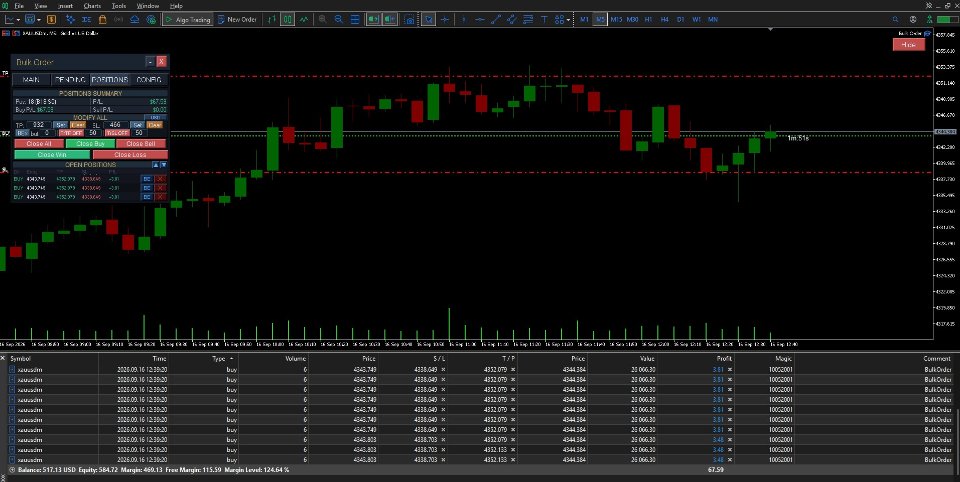Click the TP value field showing 332
960x482 pixels.
click(x=39, y=125)
